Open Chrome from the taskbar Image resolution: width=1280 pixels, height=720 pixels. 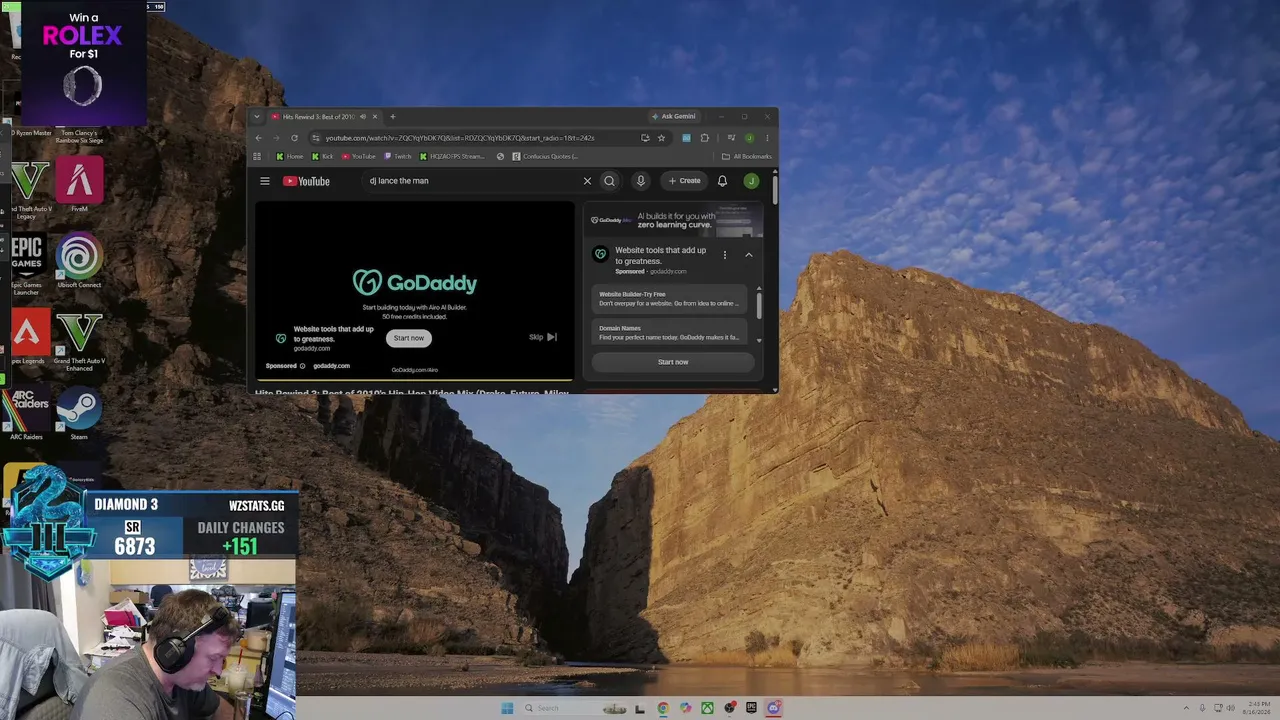click(663, 708)
